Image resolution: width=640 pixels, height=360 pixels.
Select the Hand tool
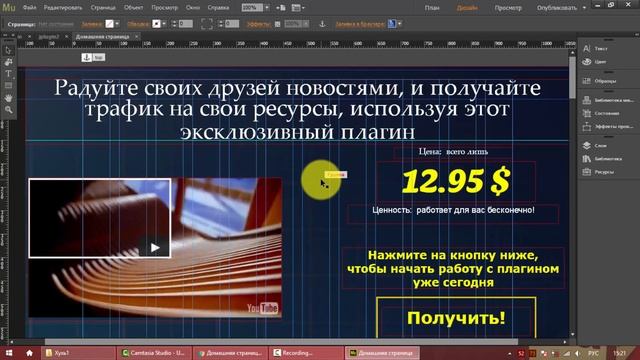[8, 98]
